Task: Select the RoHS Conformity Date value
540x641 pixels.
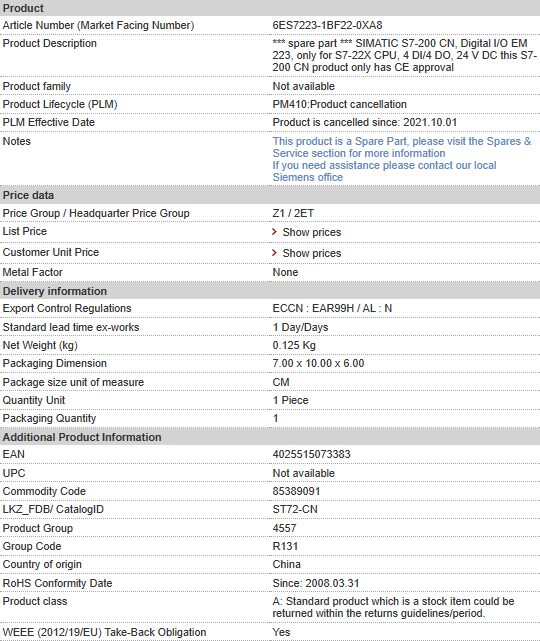Action: 316,583
